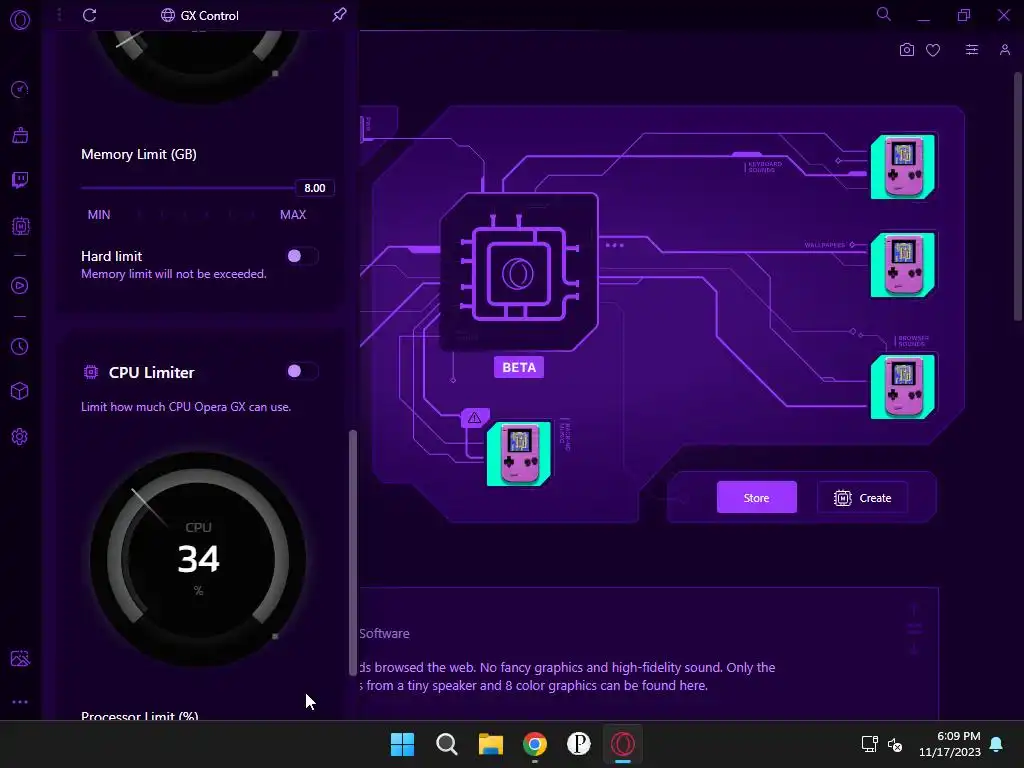This screenshot has height=768, width=1024.
Task: Open GX Control panel kebab menu
Action: click(59, 14)
